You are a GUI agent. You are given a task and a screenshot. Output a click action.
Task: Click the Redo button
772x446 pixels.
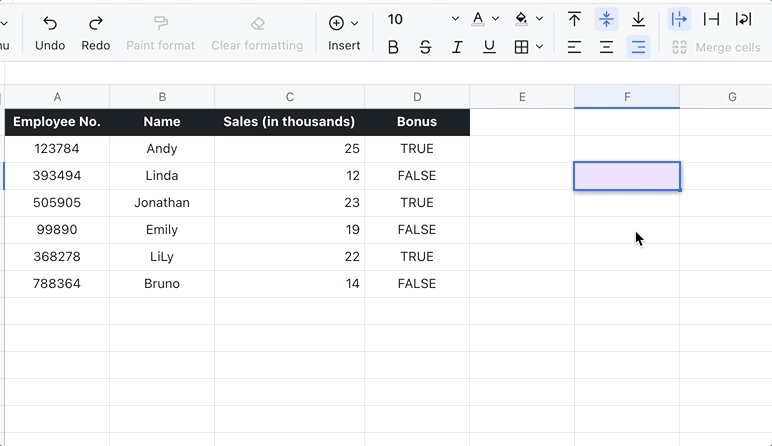click(96, 32)
